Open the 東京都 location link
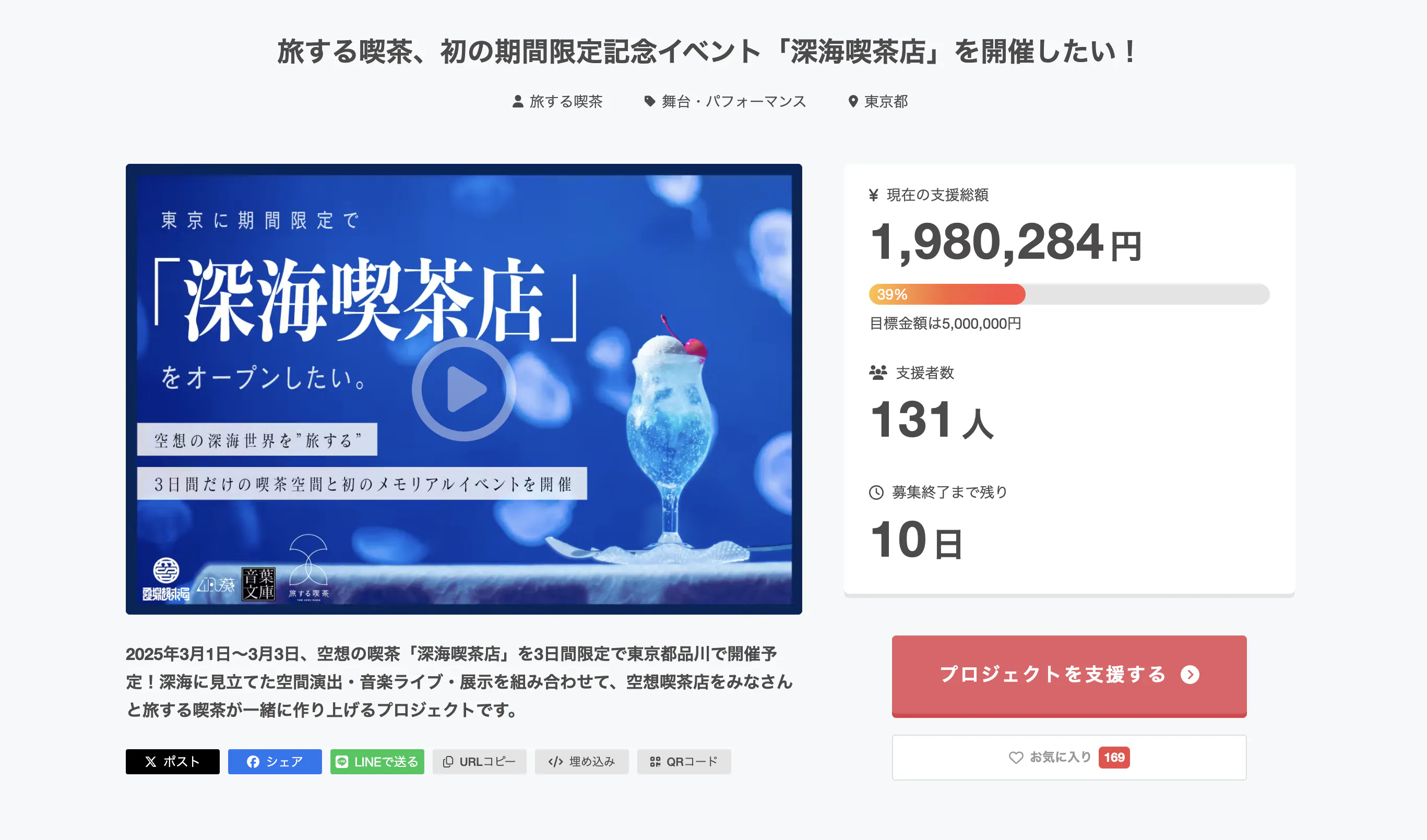1427x840 pixels. click(878, 101)
